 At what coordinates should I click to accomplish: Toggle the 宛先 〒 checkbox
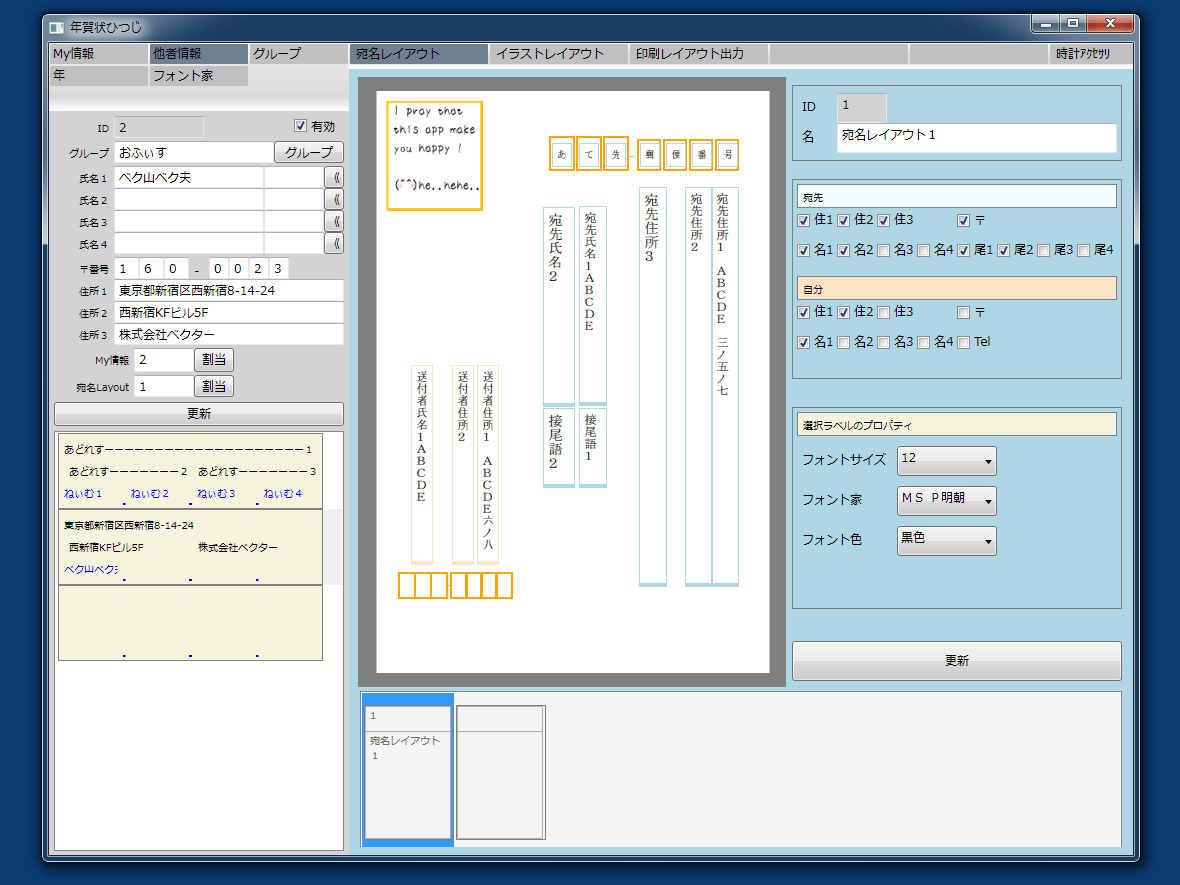(x=963, y=220)
